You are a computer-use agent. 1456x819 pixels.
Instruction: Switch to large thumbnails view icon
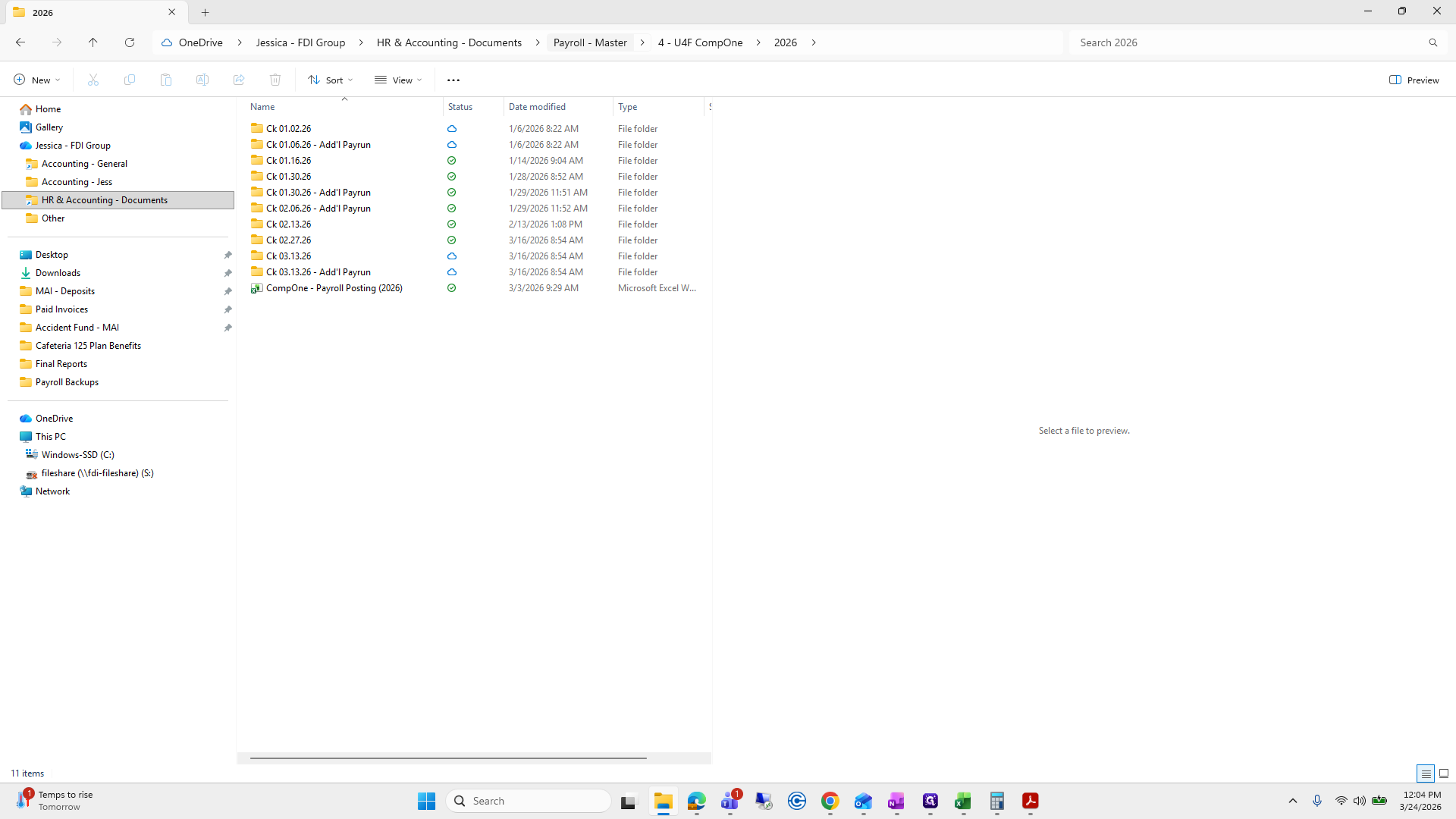1444,773
